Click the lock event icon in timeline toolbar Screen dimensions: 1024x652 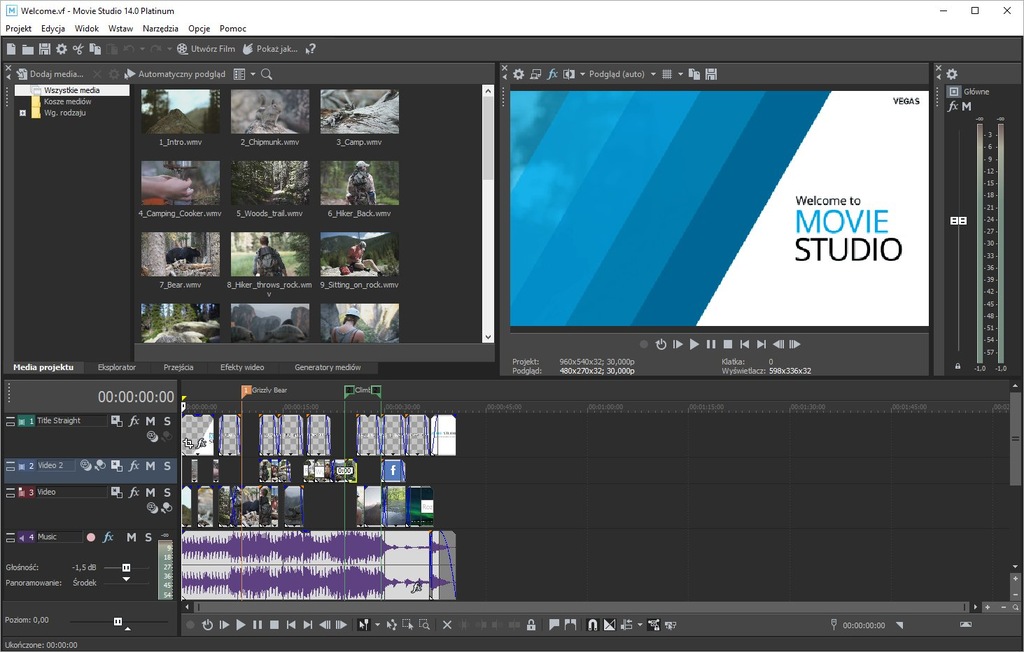(531, 625)
